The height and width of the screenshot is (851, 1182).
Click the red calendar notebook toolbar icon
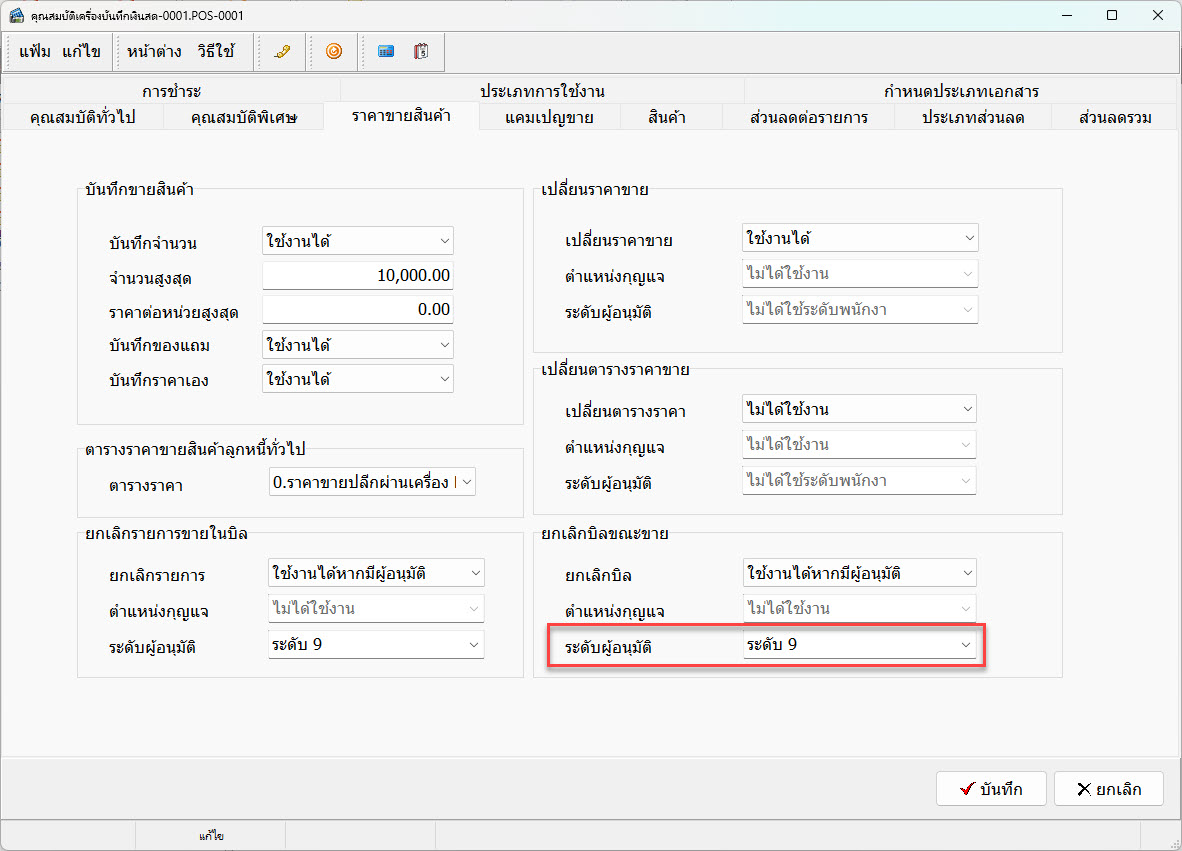(x=421, y=52)
